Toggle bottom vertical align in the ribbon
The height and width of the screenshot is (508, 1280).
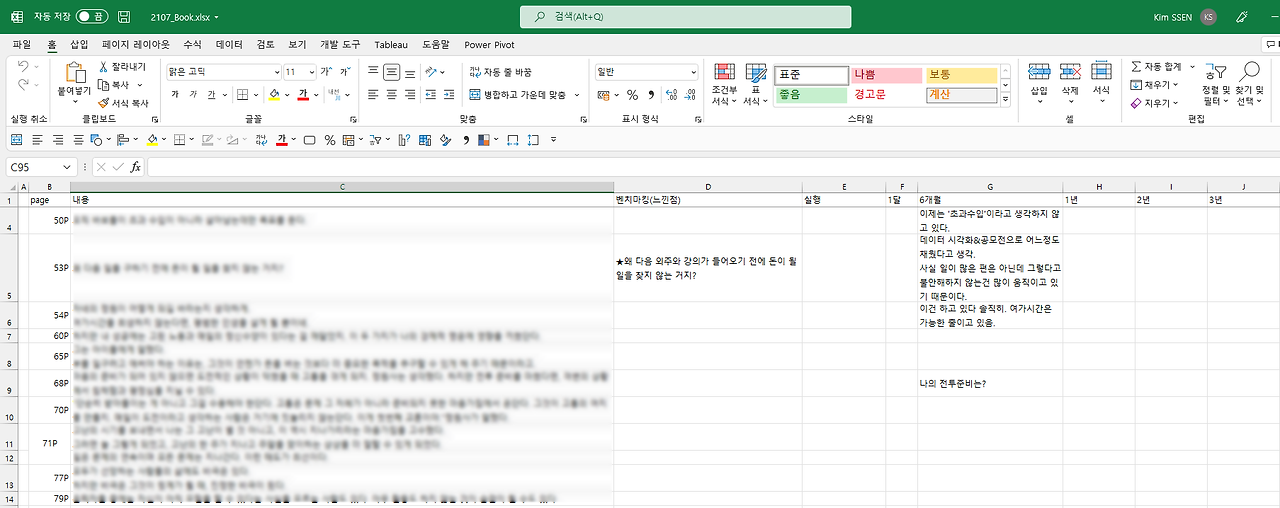click(x=411, y=72)
